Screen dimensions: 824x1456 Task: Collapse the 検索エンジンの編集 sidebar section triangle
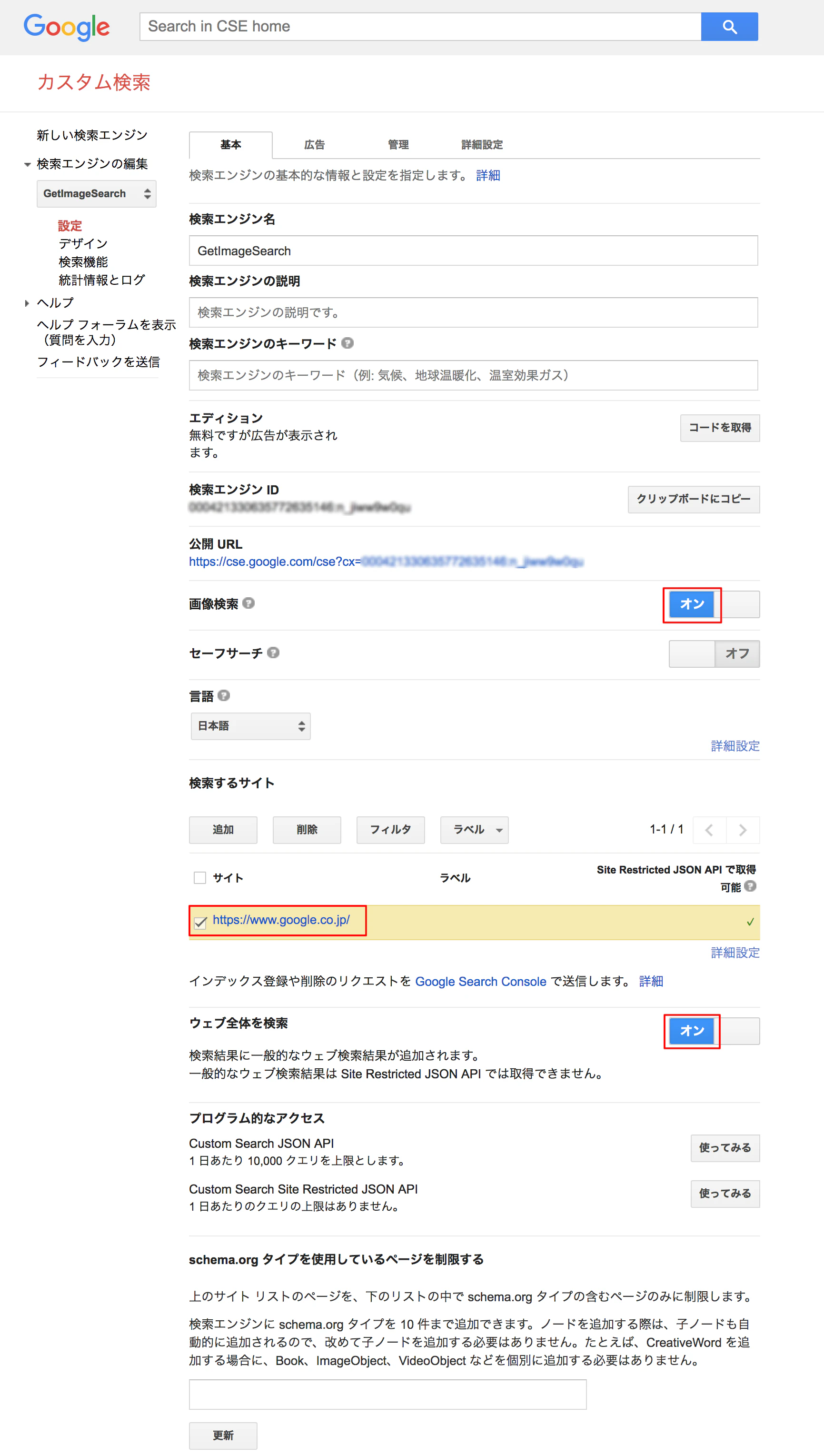point(27,164)
